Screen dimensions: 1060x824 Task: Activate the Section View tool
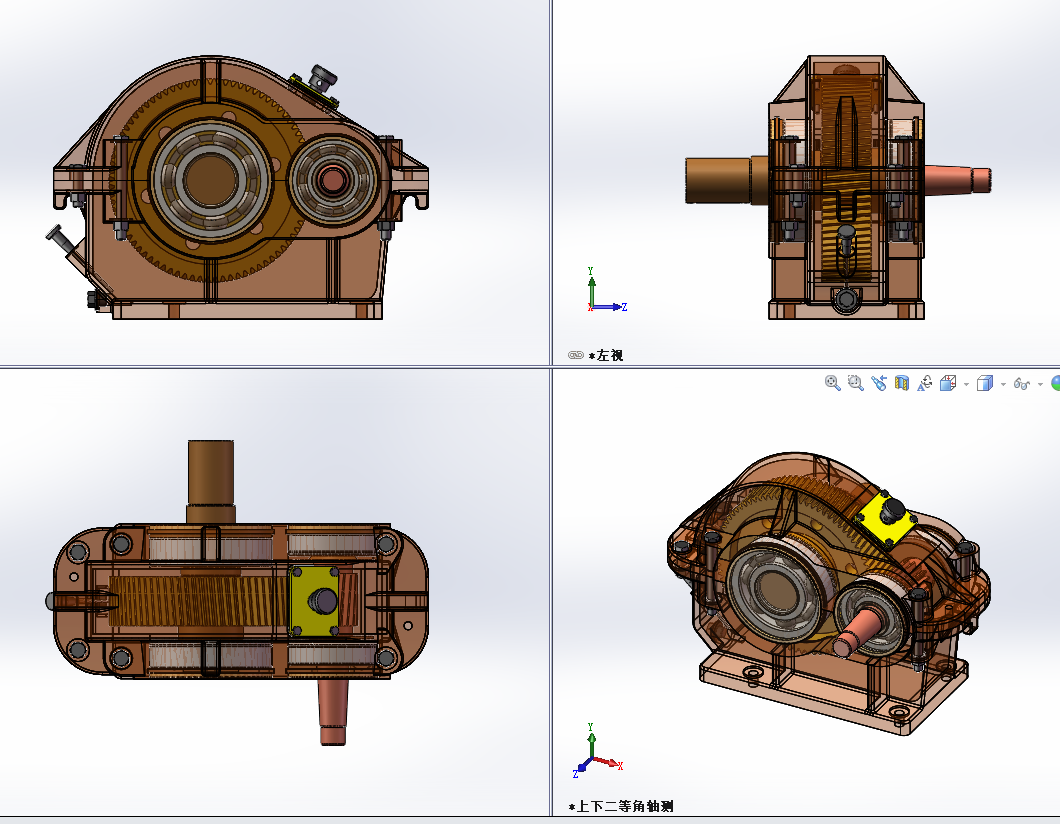point(901,383)
